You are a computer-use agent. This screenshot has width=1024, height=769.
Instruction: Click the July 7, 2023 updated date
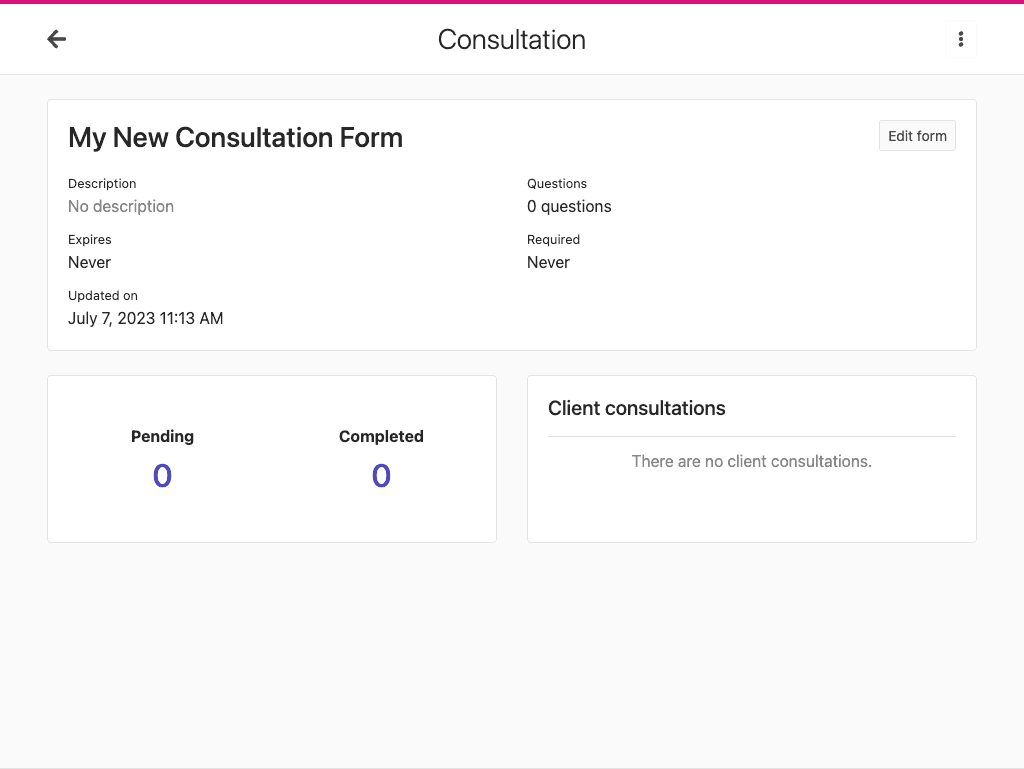click(145, 319)
